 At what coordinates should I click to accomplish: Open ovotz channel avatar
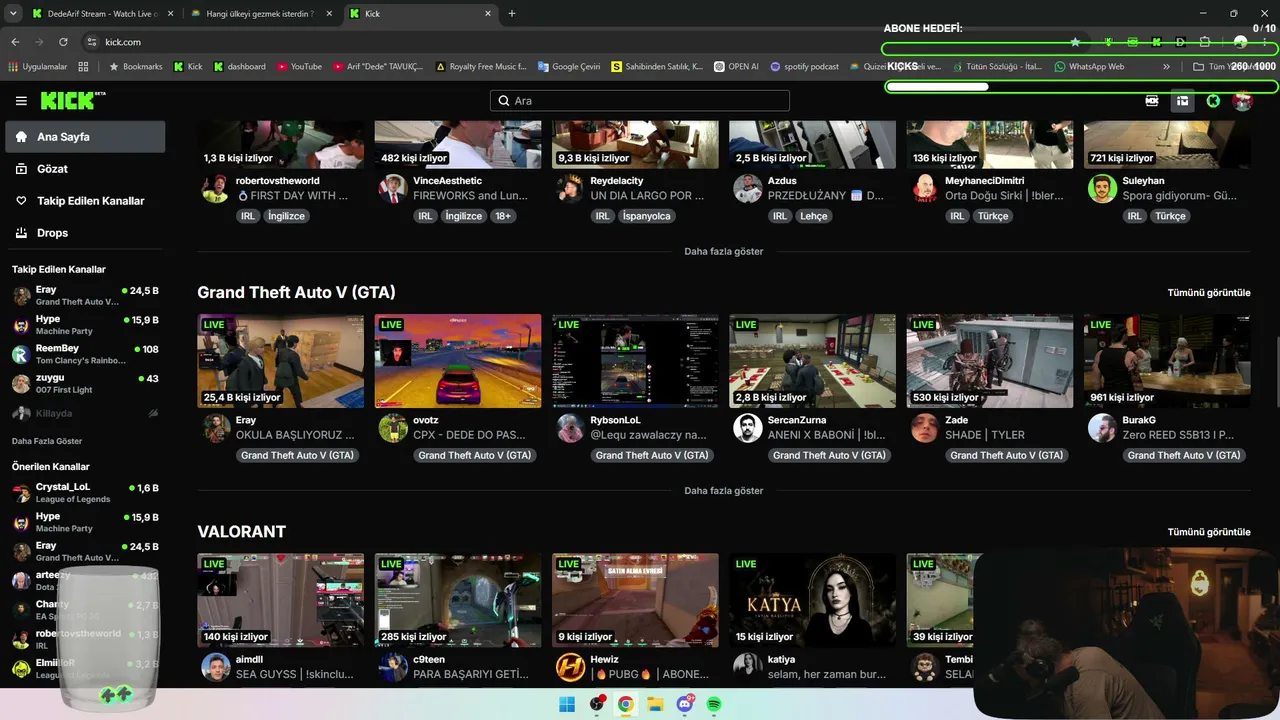[x=393, y=428]
